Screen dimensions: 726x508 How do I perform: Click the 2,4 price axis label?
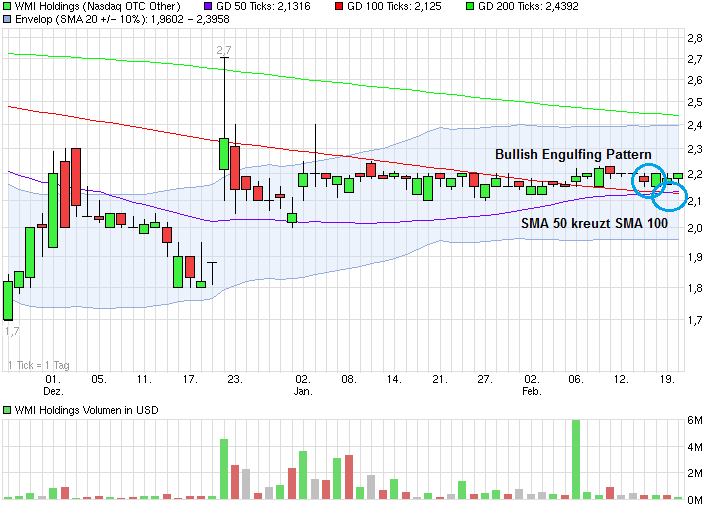click(x=695, y=125)
